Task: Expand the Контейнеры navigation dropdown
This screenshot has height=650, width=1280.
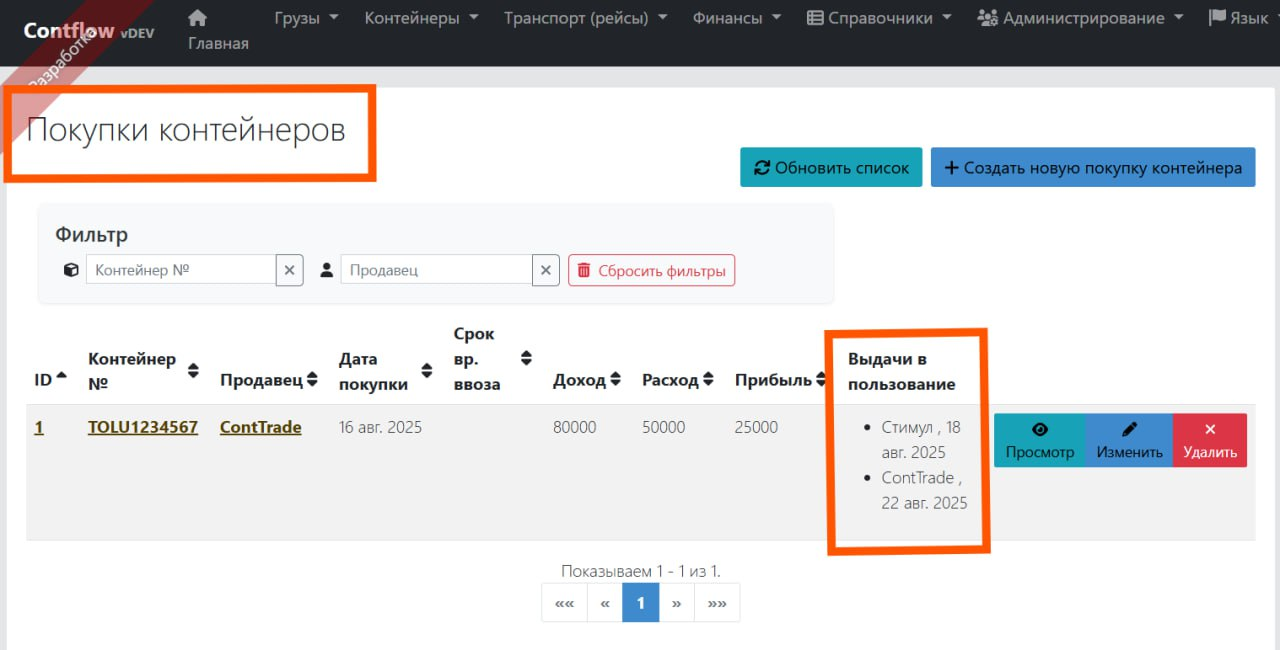Action: coord(421,18)
